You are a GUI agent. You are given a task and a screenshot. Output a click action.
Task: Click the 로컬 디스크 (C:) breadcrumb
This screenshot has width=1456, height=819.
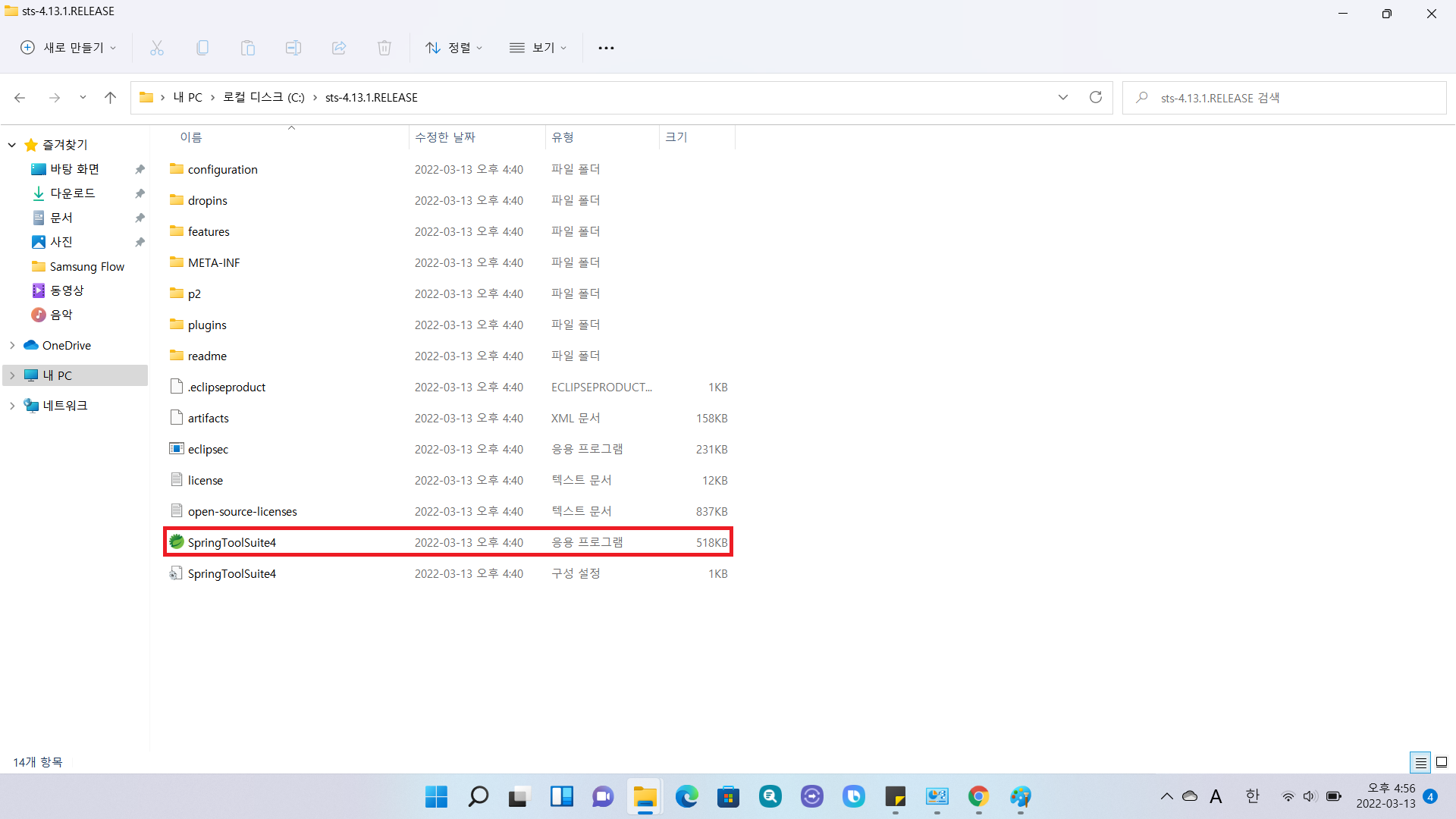tap(263, 97)
